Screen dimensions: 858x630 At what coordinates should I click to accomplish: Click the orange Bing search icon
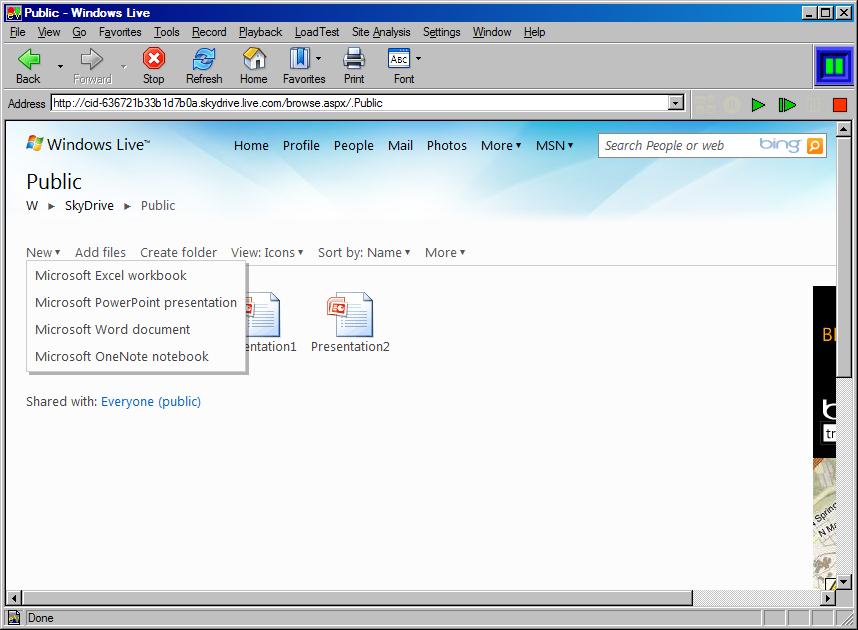[x=815, y=146]
